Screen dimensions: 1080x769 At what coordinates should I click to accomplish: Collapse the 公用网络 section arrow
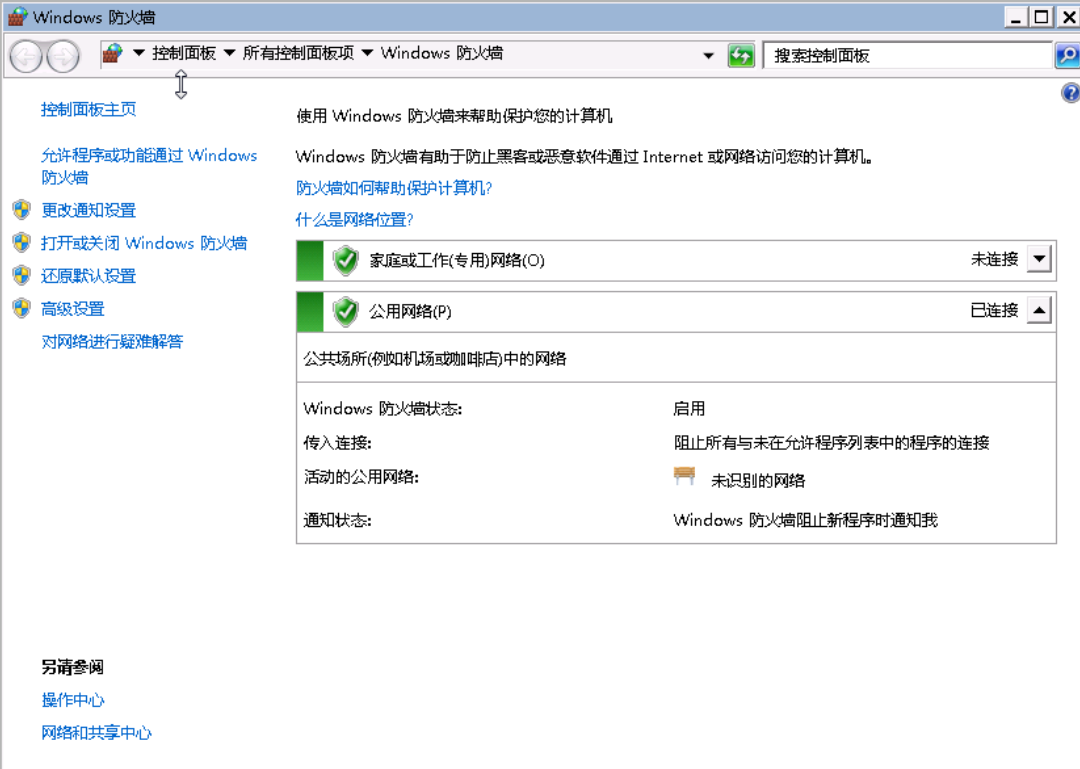point(1039,311)
